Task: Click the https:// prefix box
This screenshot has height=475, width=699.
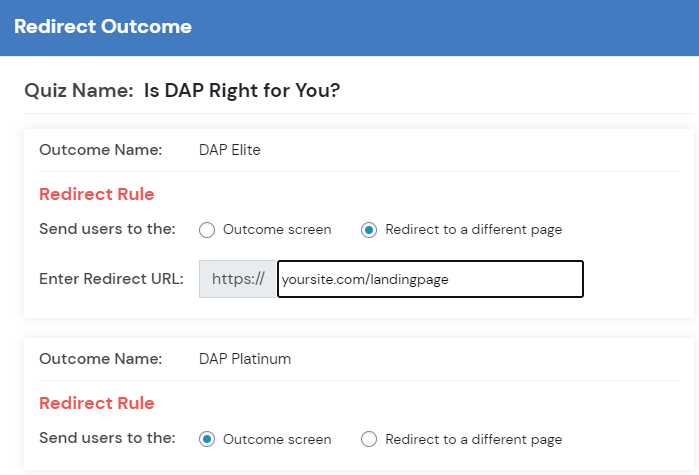Action: click(238, 279)
